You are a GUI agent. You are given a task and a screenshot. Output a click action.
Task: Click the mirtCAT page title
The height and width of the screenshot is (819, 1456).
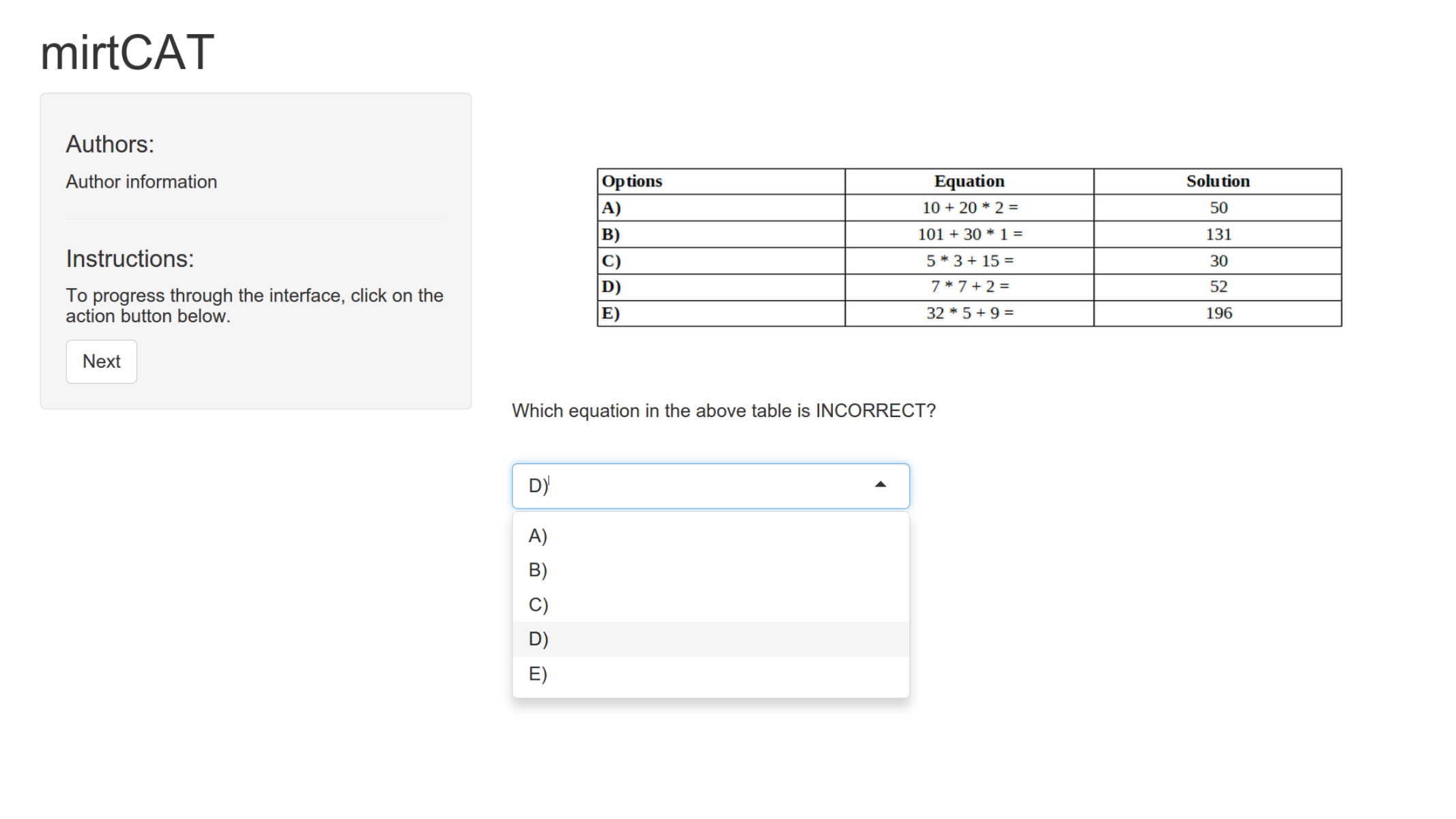(x=128, y=53)
